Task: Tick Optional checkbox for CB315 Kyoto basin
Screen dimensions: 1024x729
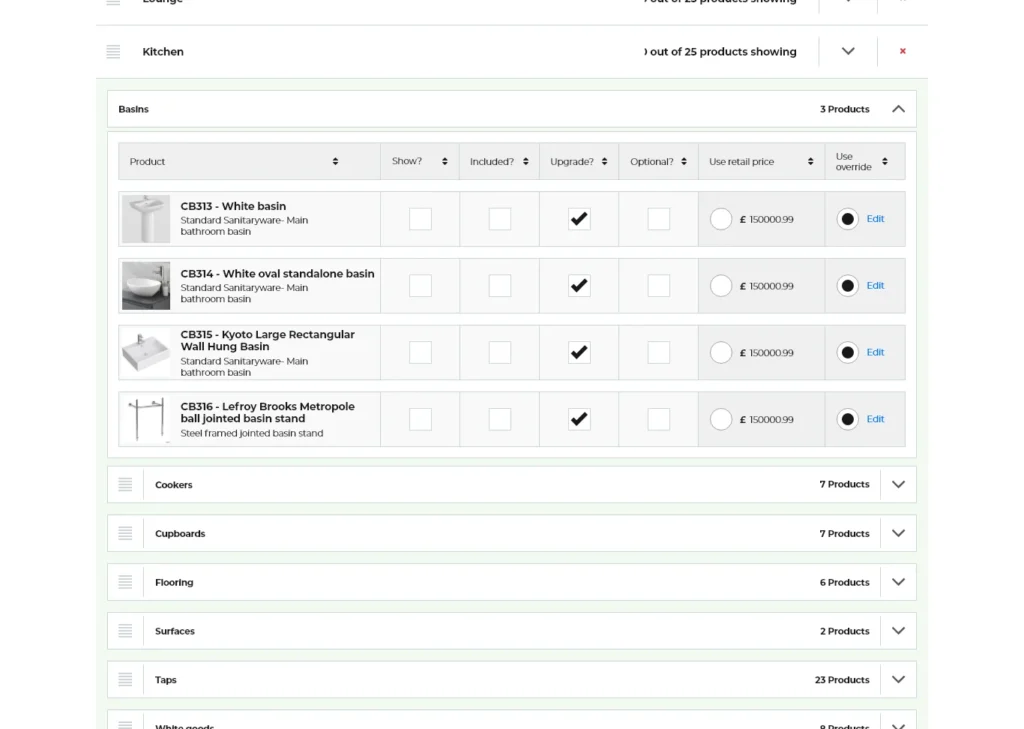Action: (658, 353)
